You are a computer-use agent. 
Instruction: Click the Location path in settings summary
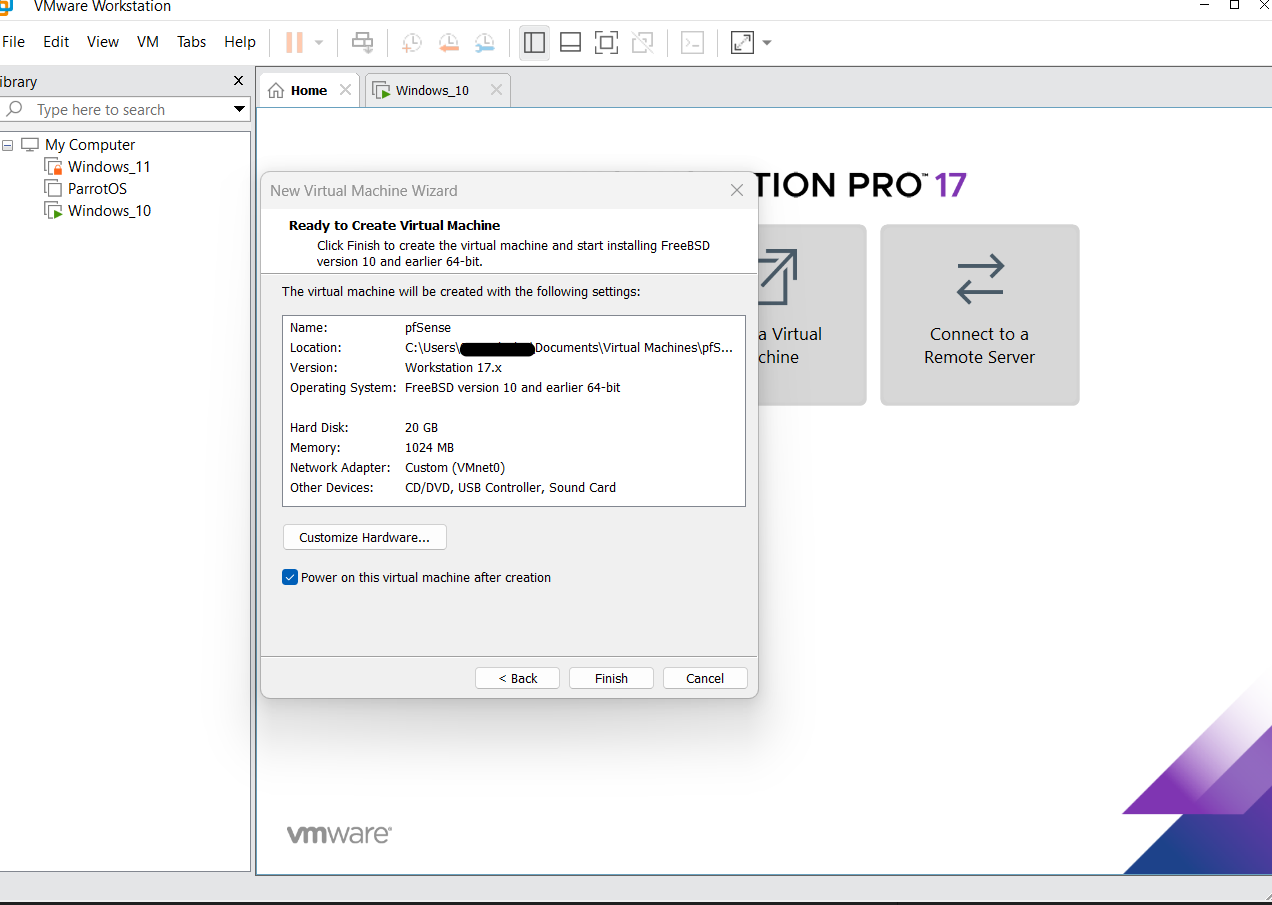tap(569, 347)
